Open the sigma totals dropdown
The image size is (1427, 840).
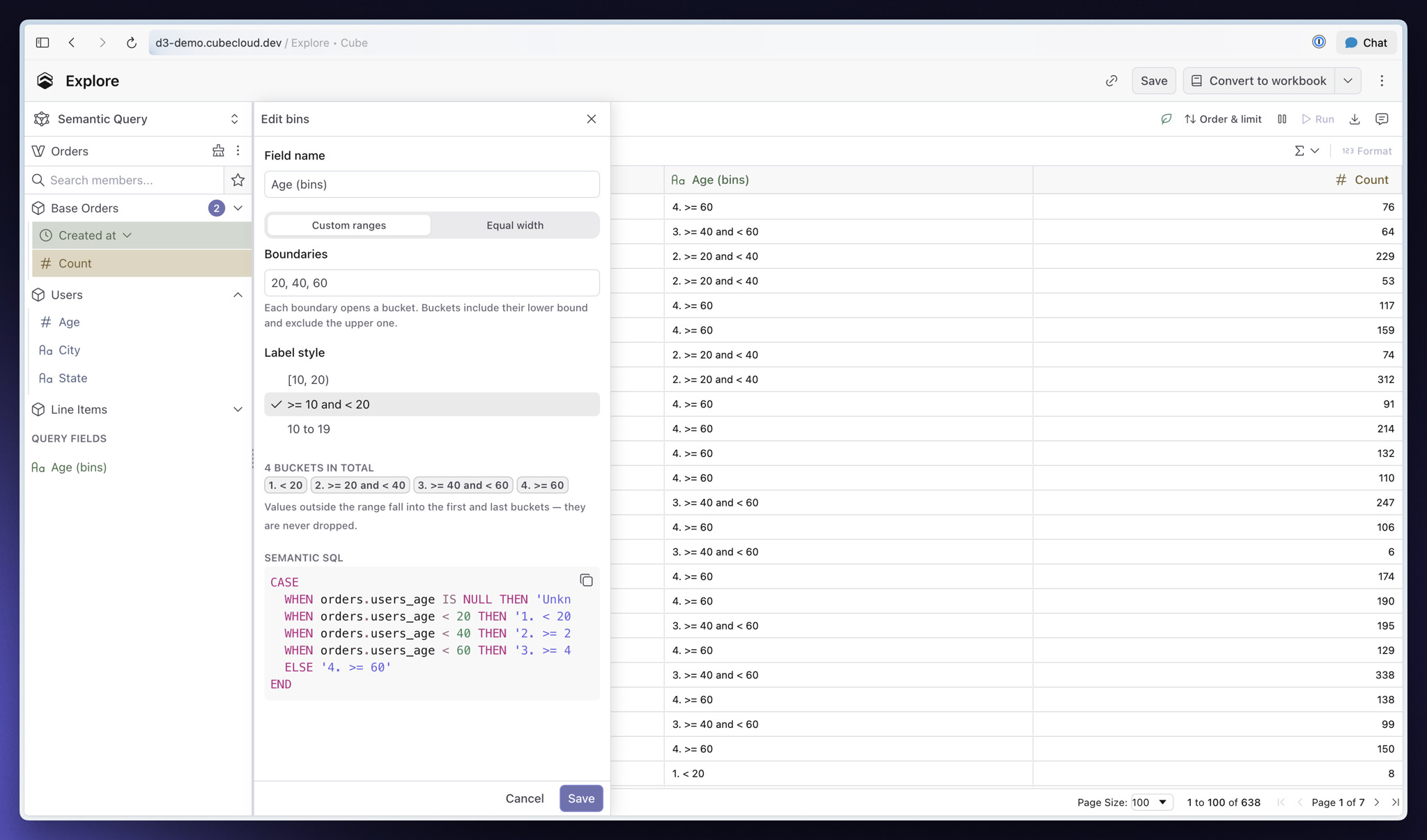pos(1306,150)
